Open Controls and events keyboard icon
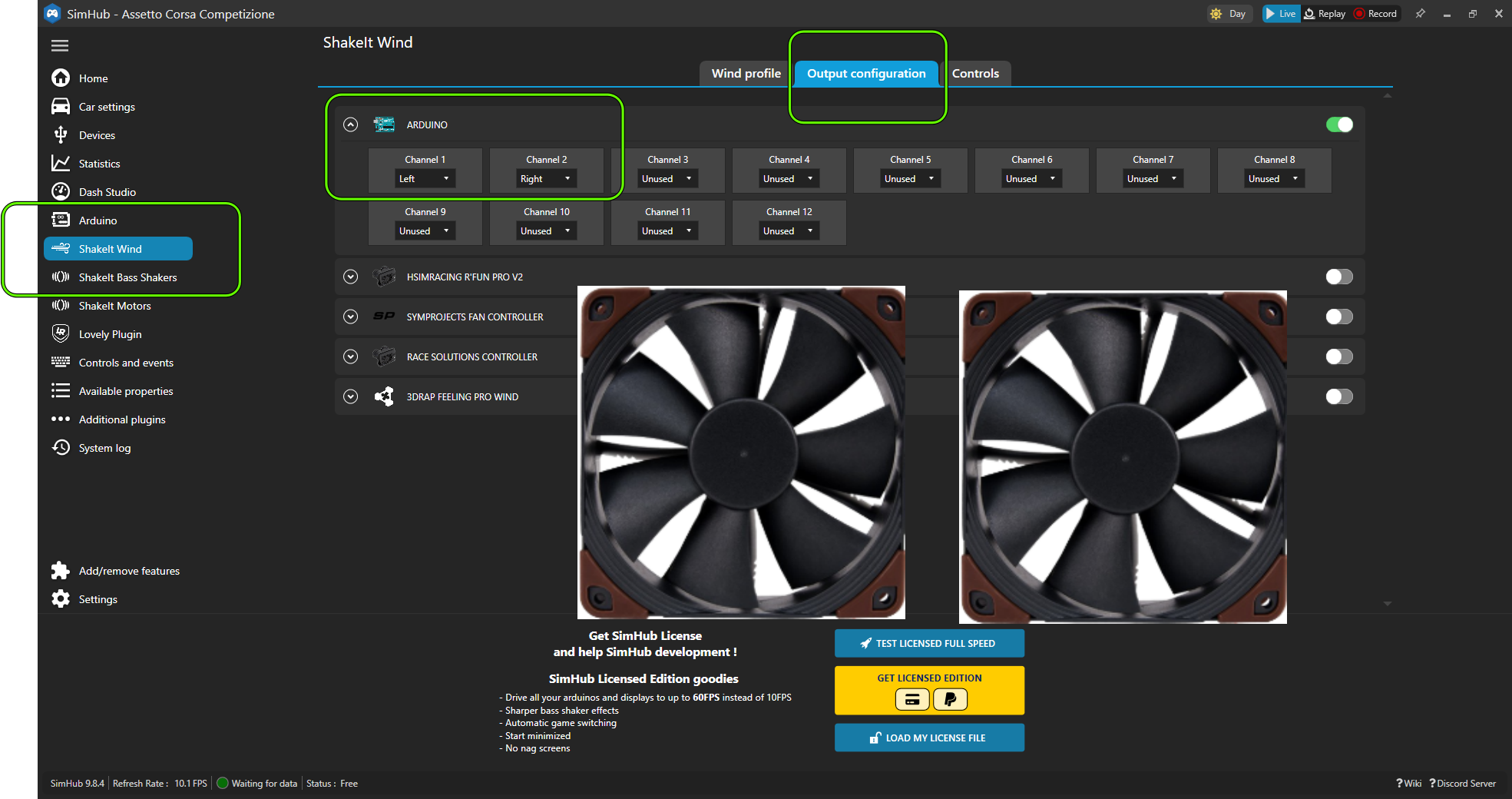The image size is (1512, 799). (61, 362)
